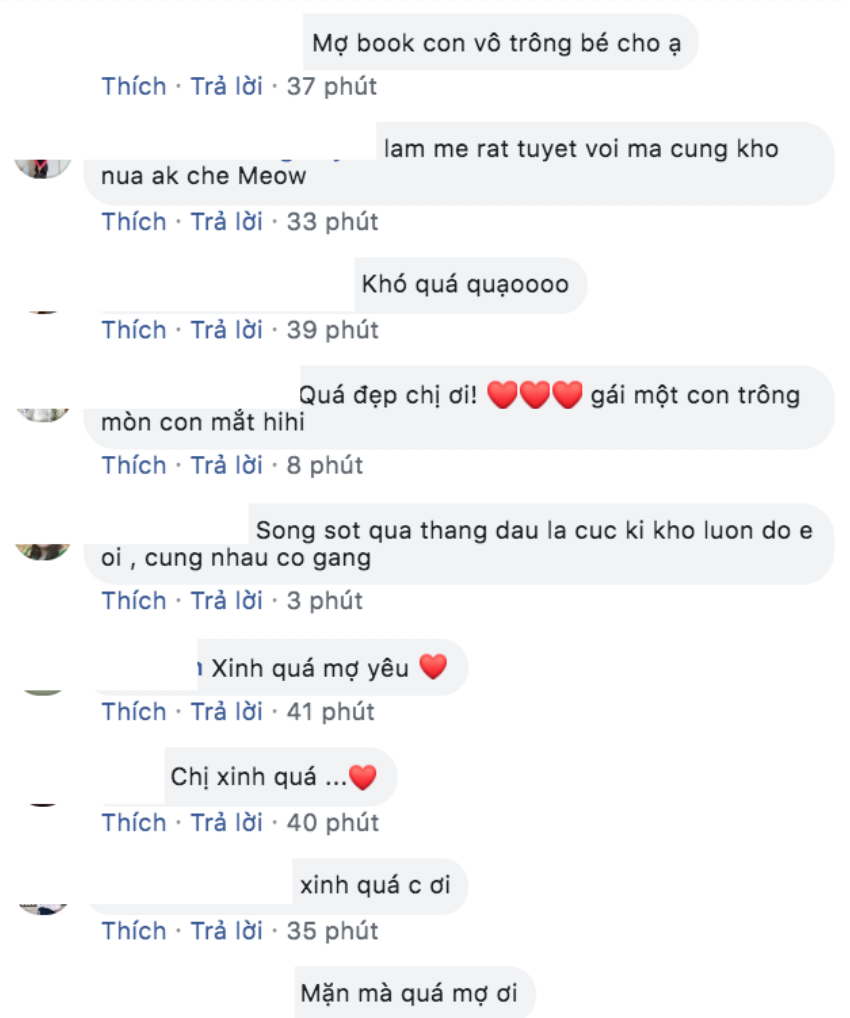The image size is (850, 1018).
Task: Click Trả lời under 'Mợ book con' comment
Action: click(x=226, y=87)
